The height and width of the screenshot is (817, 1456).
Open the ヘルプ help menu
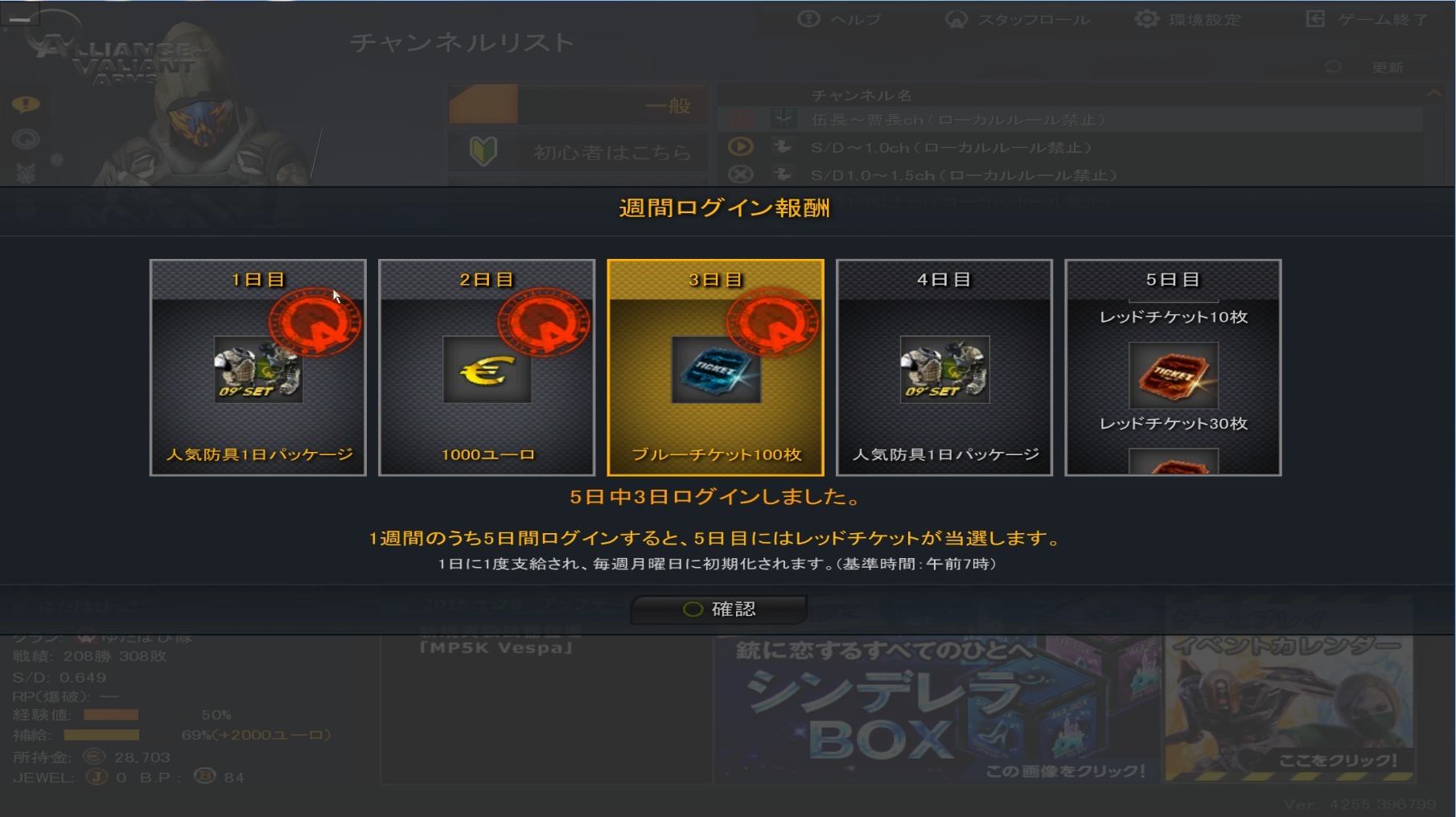[840, 18]
